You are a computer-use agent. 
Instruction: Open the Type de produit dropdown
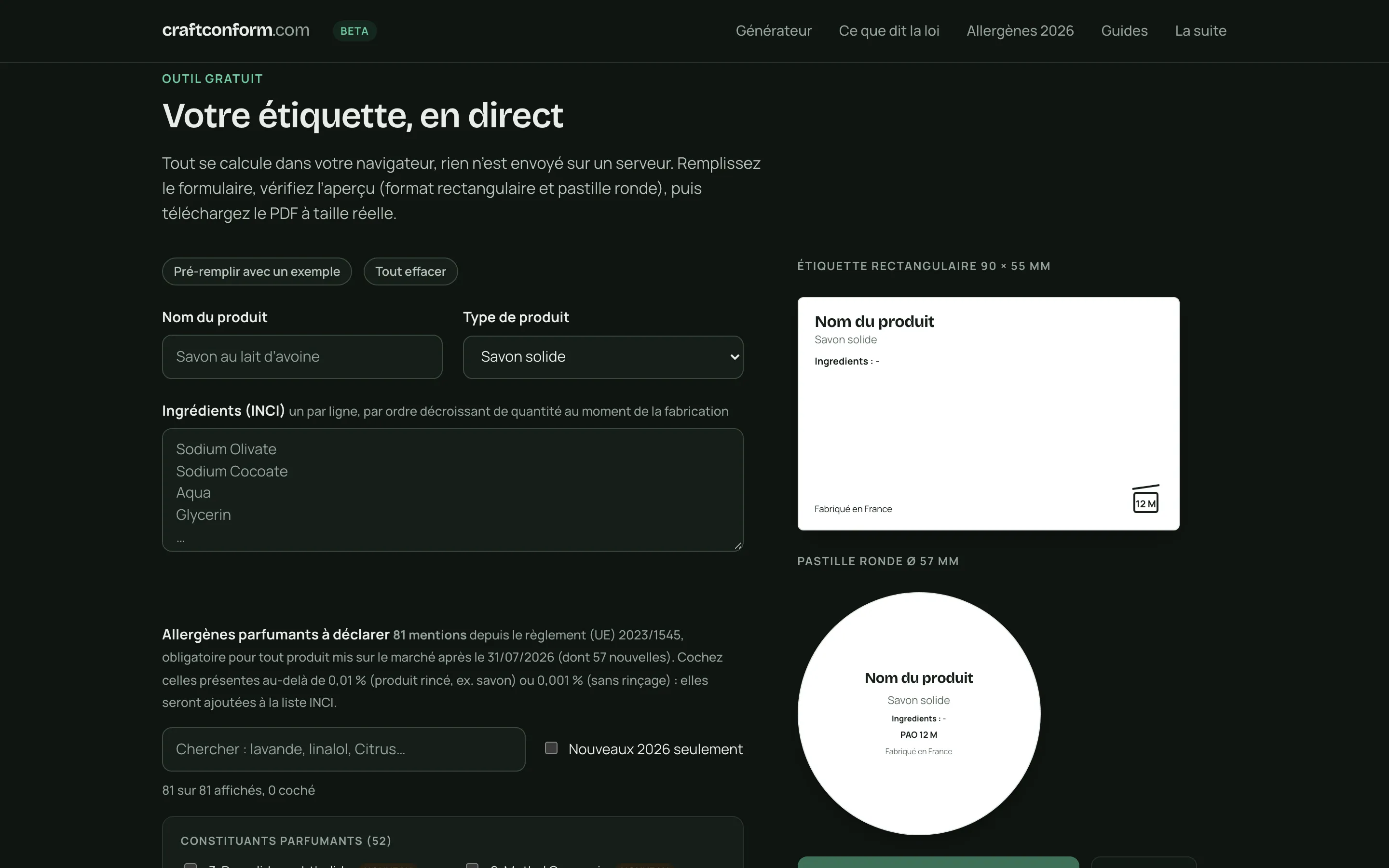point(603,356)
